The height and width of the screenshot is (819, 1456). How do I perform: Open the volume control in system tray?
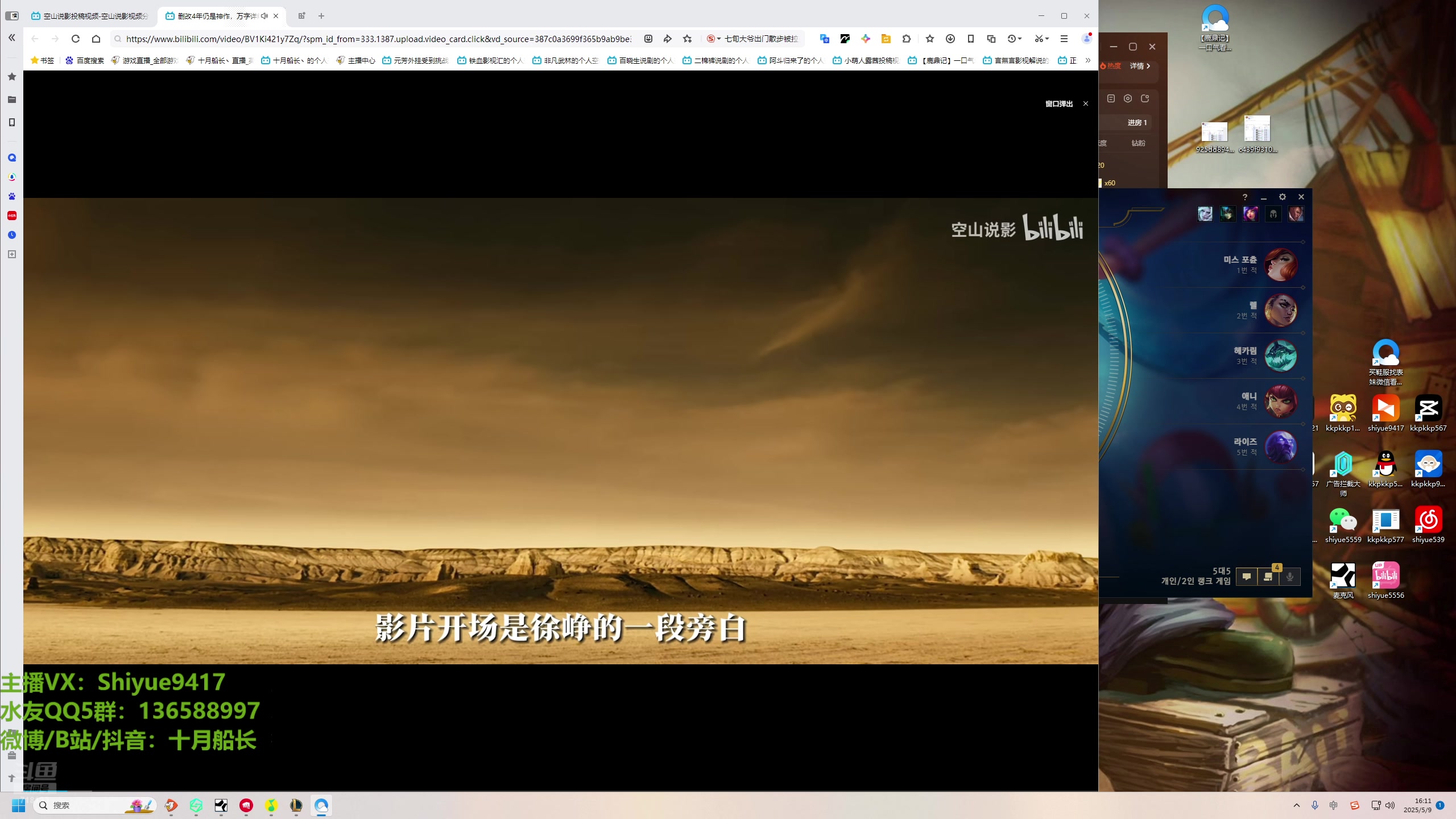1391,805
